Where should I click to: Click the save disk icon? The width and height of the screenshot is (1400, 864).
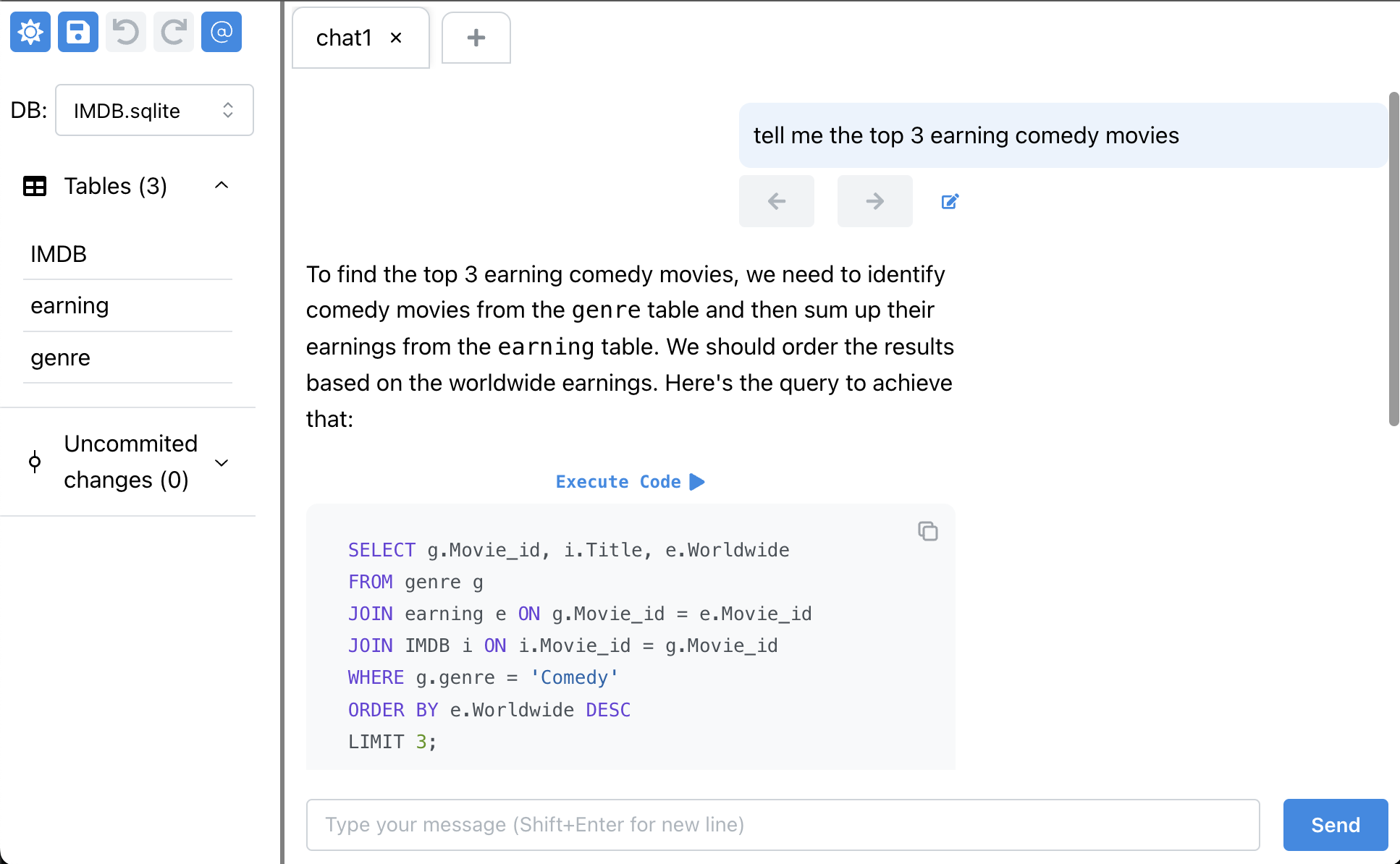pos(78,32)
